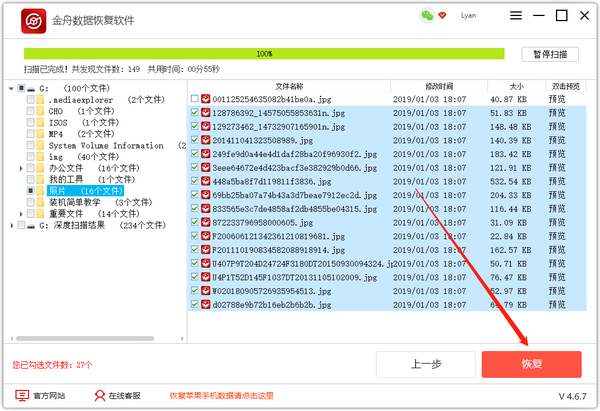The width and height of the screenshot is (600, 411).
Task: Tick the checkbox for the img folder
Action: [31, 157]
